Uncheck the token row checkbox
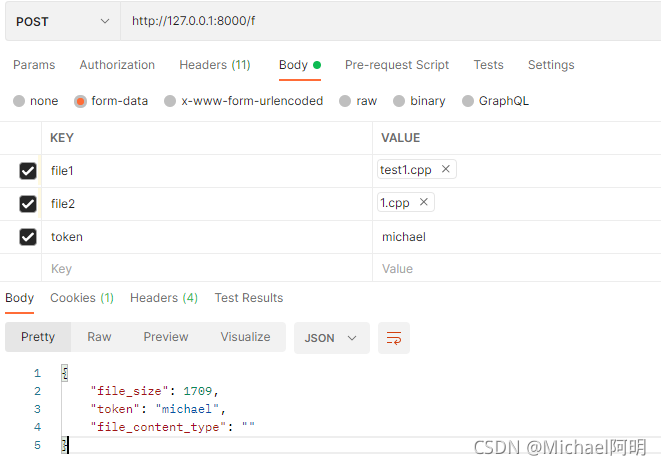The width and height of the screenshot is (661, 465). (x=28, y=237)
